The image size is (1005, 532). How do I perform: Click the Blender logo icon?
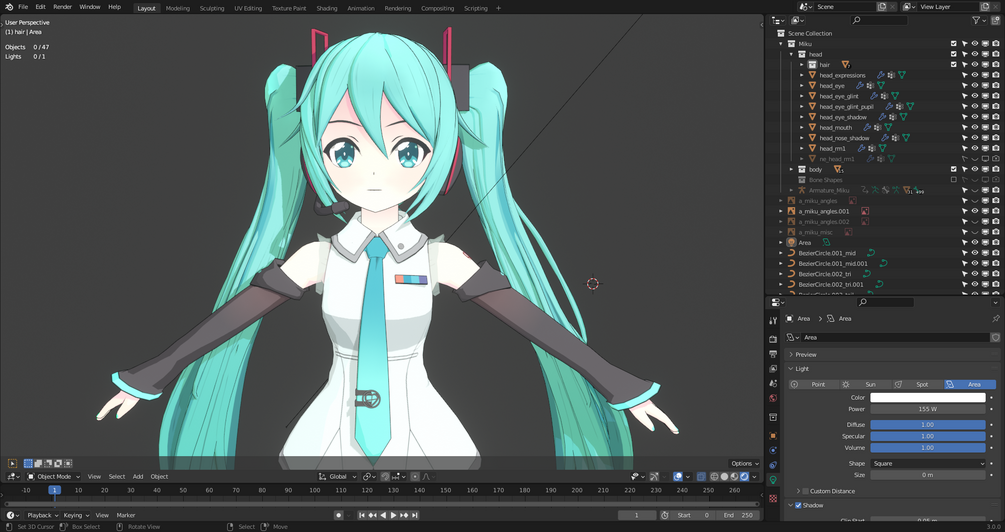point(9,7)
